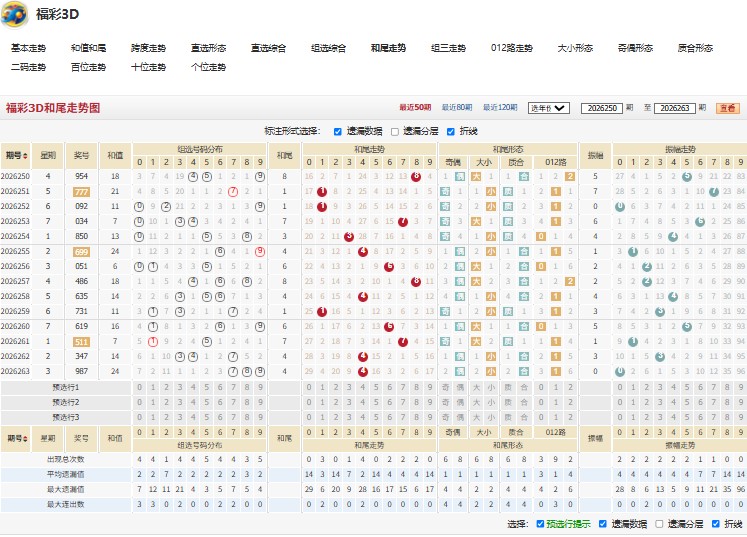Click 最大连出数 statistics row label
The image size is (747, 537).
click(66, 505)
